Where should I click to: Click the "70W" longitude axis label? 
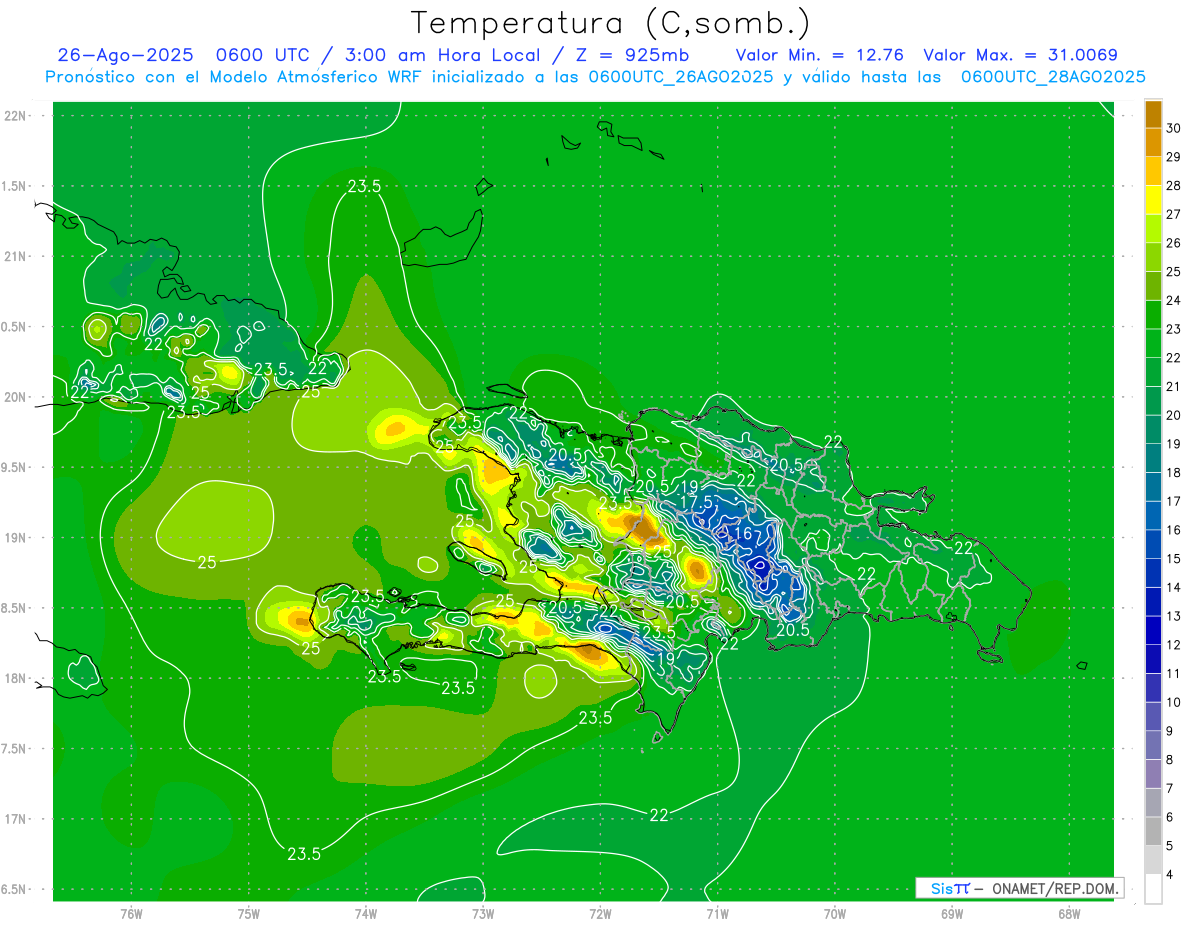834,914
